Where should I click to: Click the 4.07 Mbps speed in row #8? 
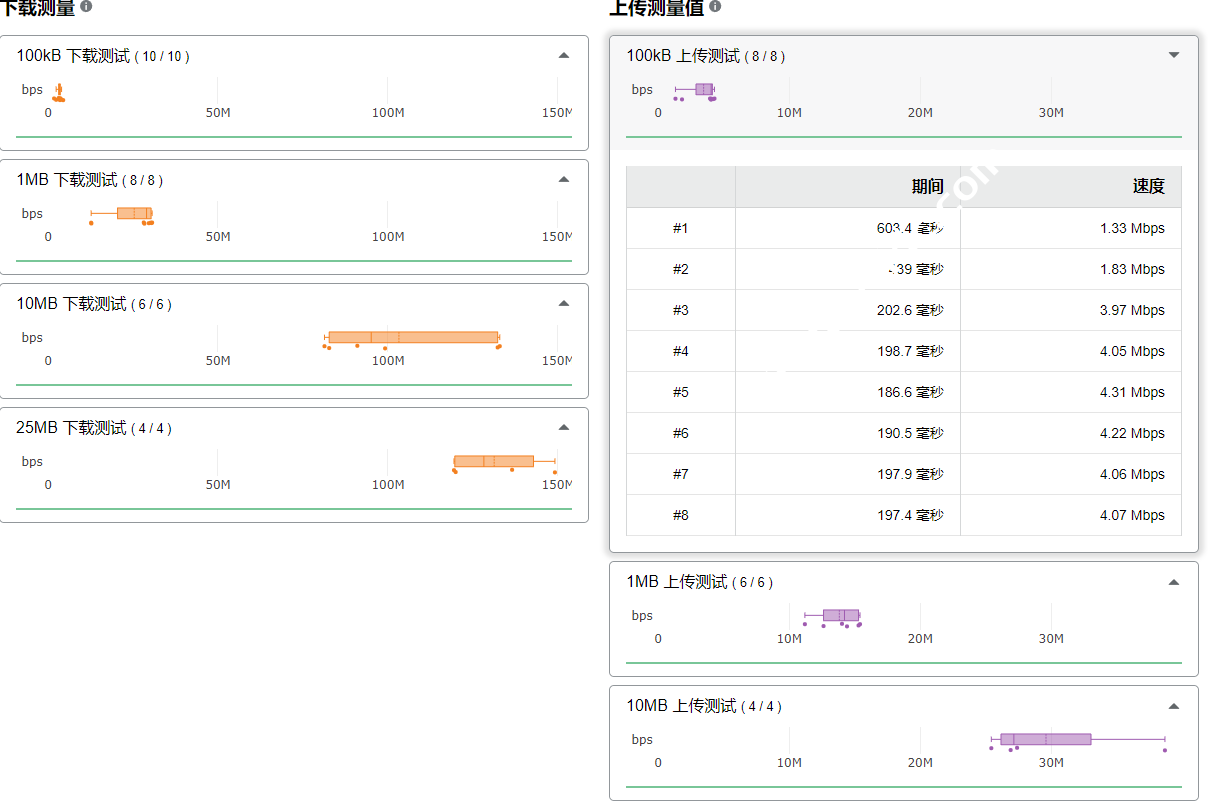1132,515
